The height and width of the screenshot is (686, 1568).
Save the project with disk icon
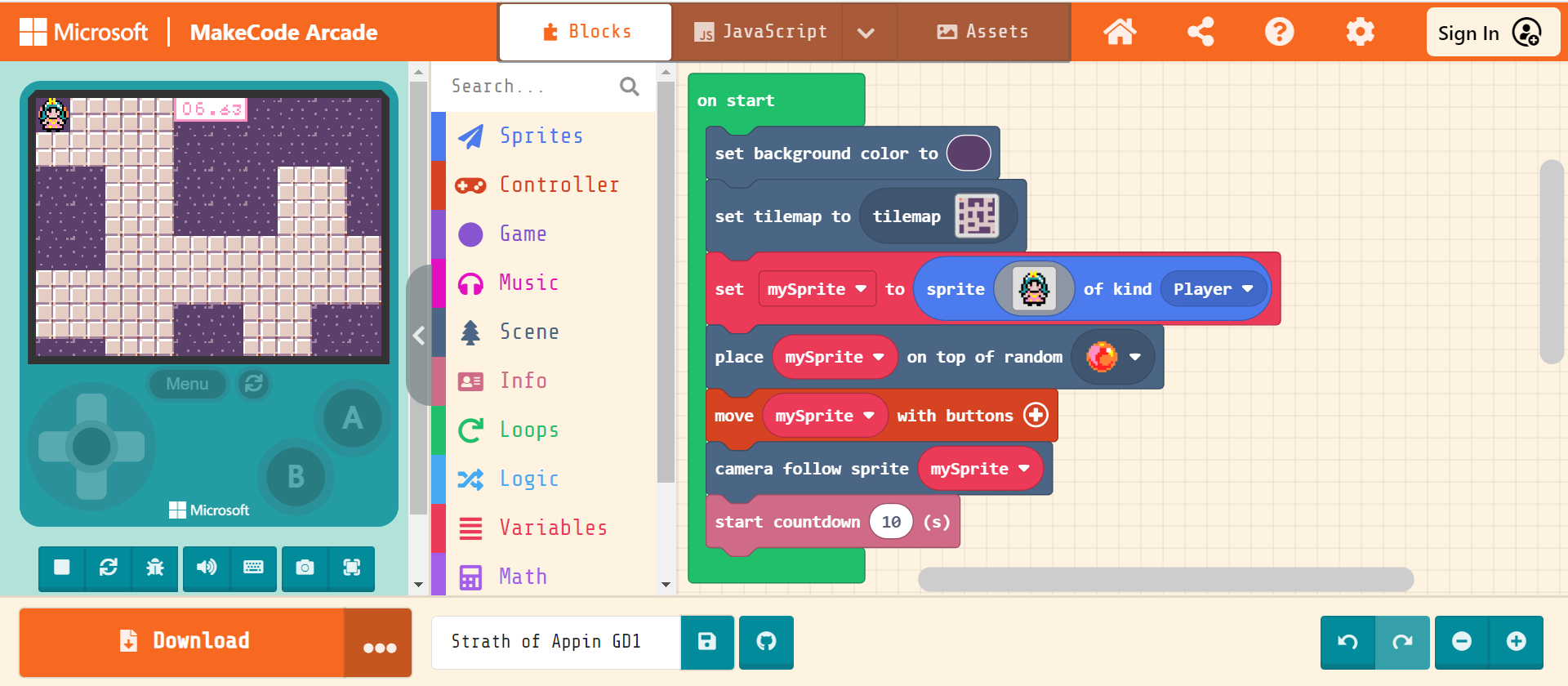tap(707, 642)
